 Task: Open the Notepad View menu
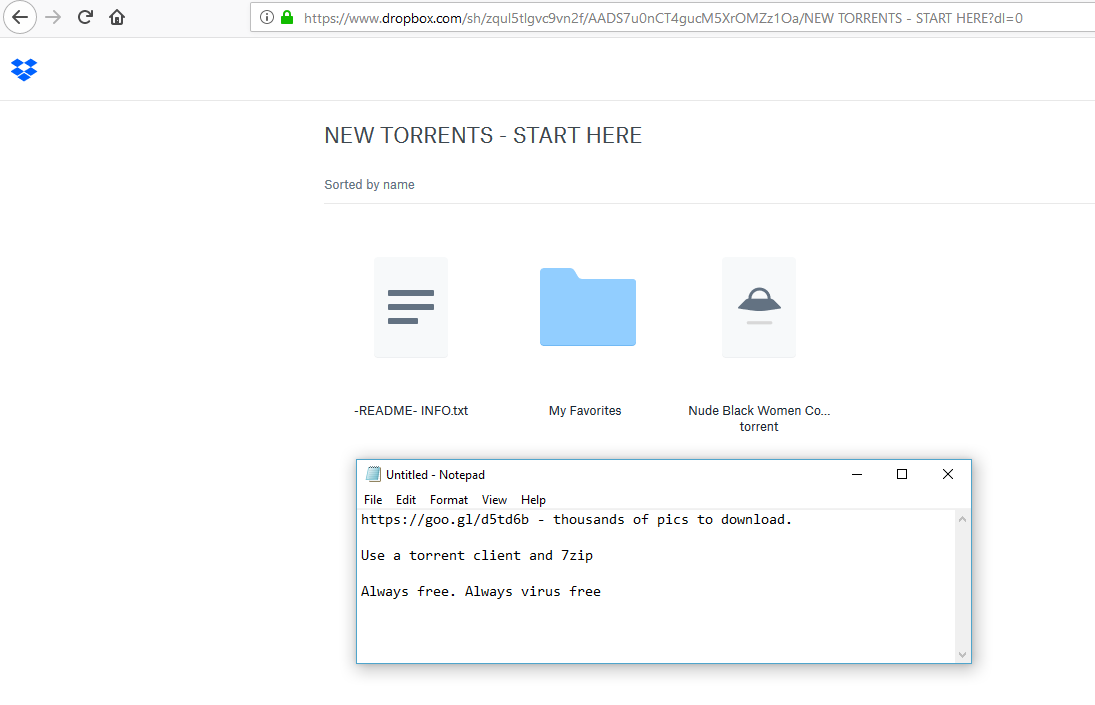point(494,500)
